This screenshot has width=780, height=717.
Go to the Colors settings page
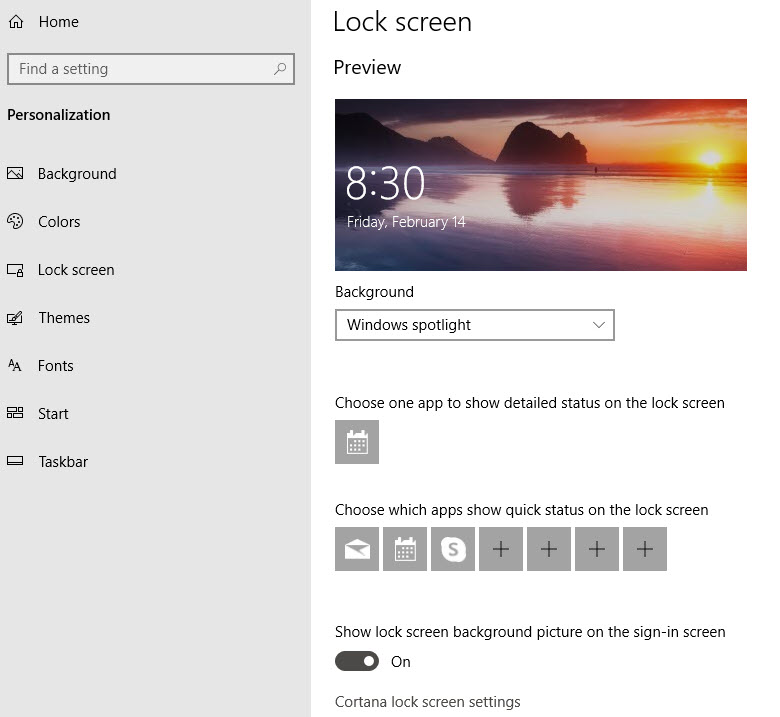58,222
